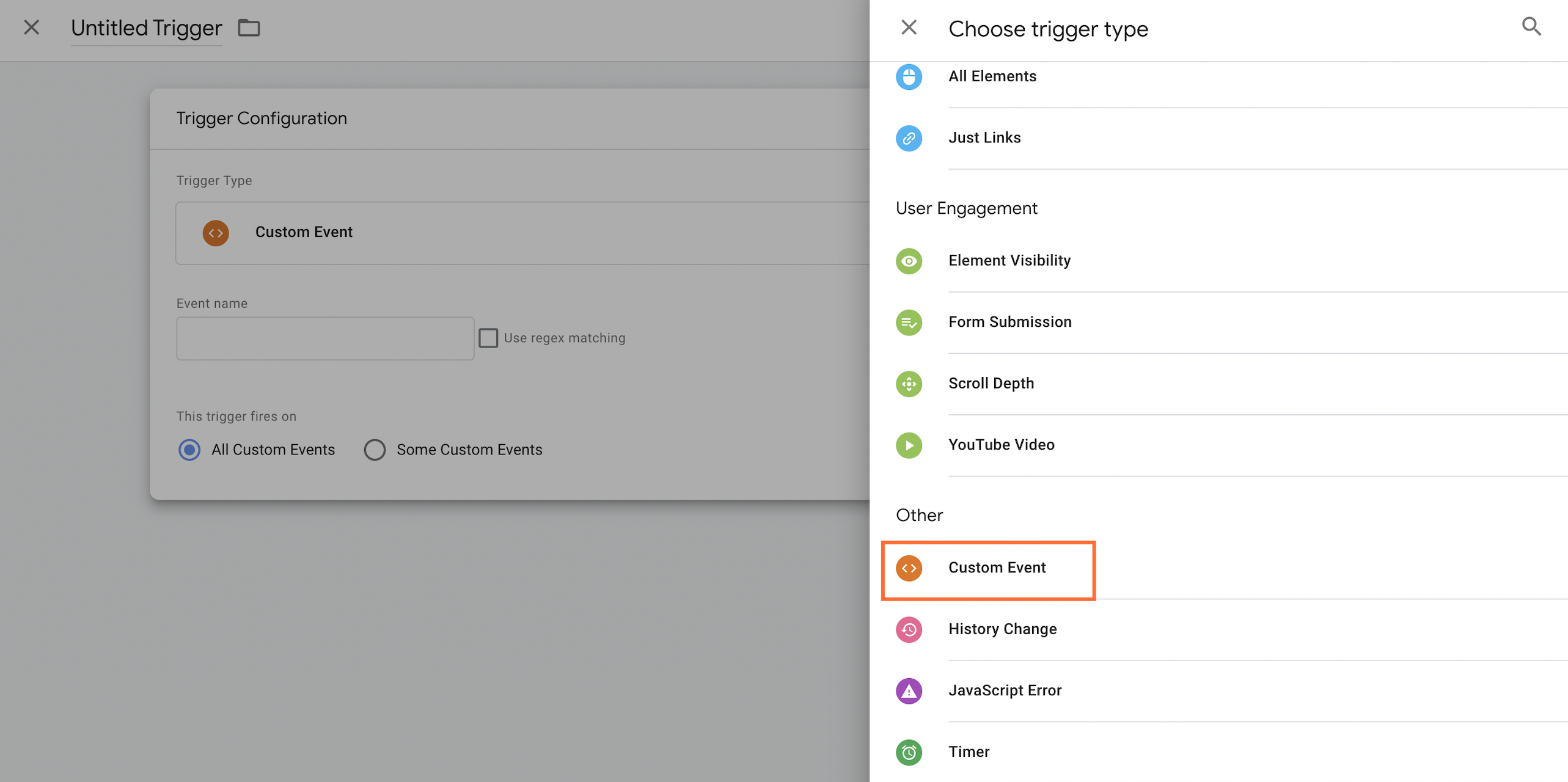Screen dimensions: 1568x782
Task: Select the YouTube Video play icon
Action: pyautogui.click(x=909, y=445)
